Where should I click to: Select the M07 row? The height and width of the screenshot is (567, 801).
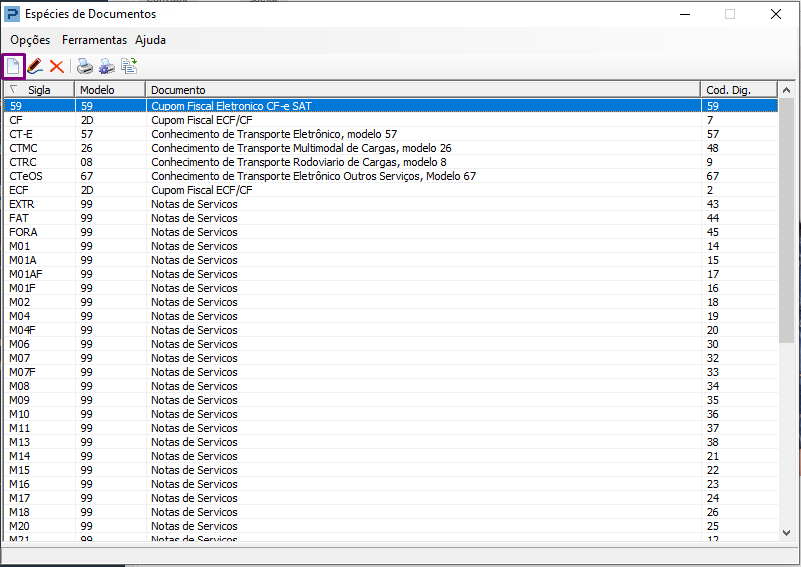[391, 358]
